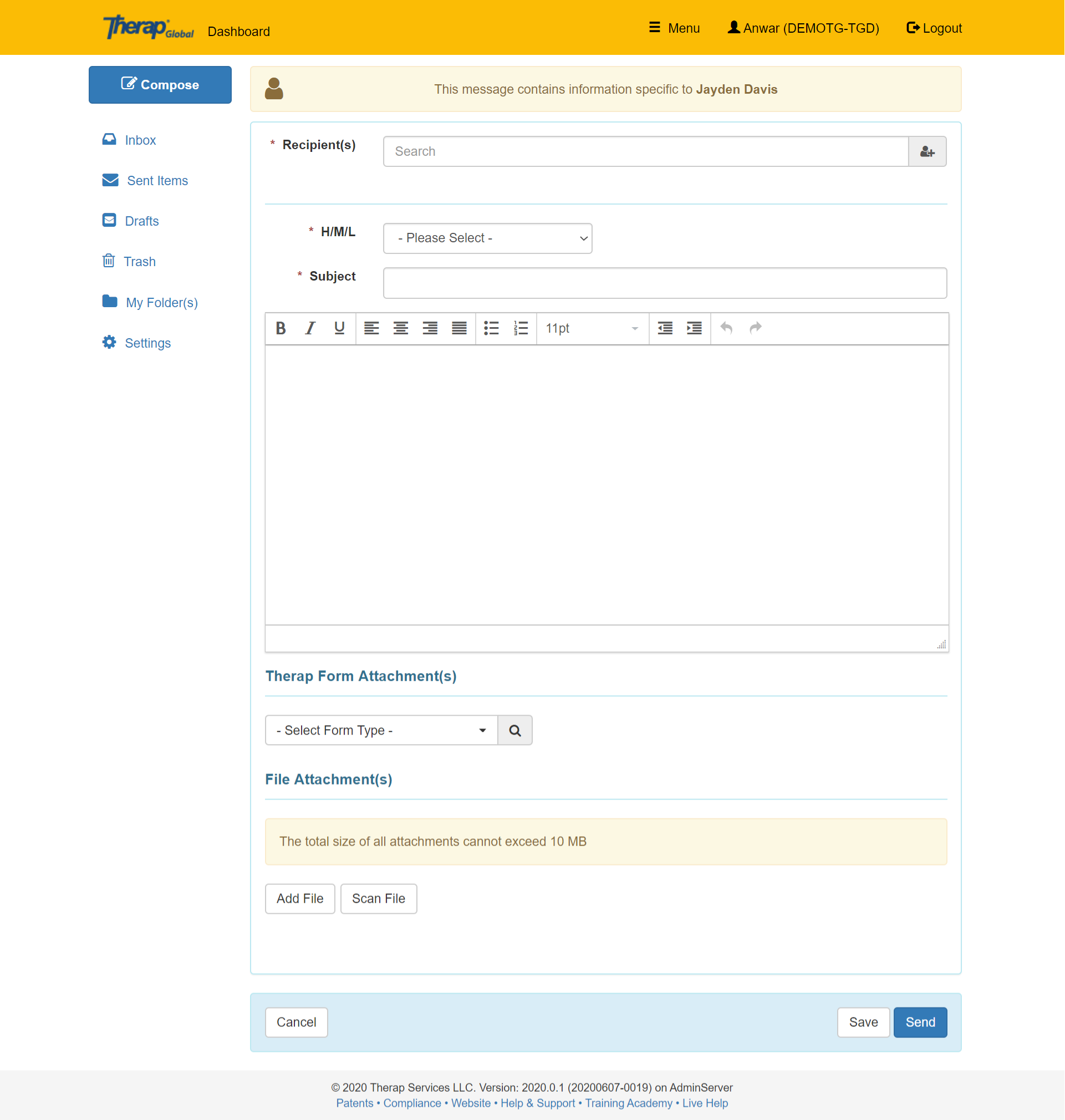Open the Select Form Type dropdown

381,731
